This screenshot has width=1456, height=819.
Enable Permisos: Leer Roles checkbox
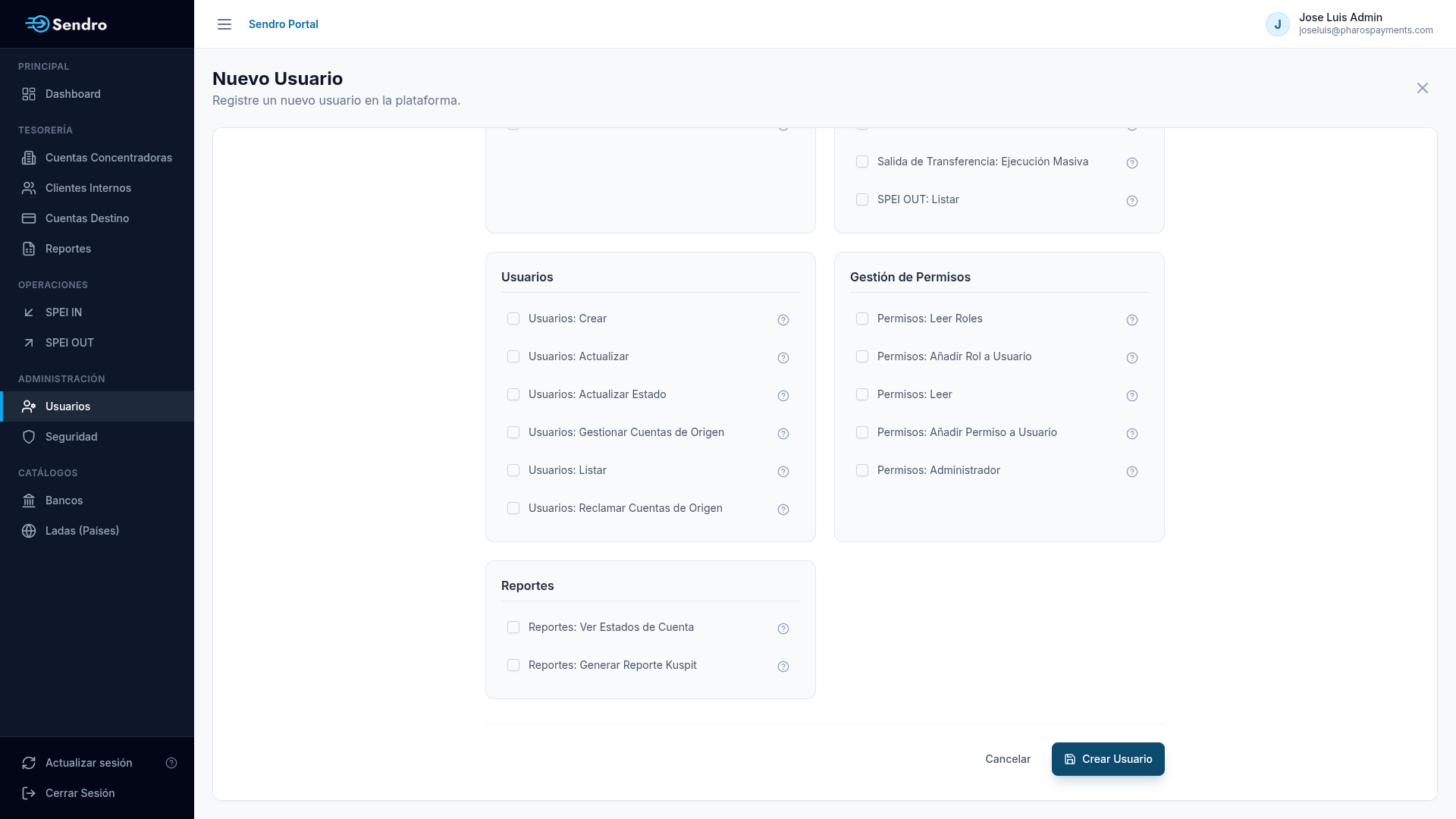click(x=862, y=318)
